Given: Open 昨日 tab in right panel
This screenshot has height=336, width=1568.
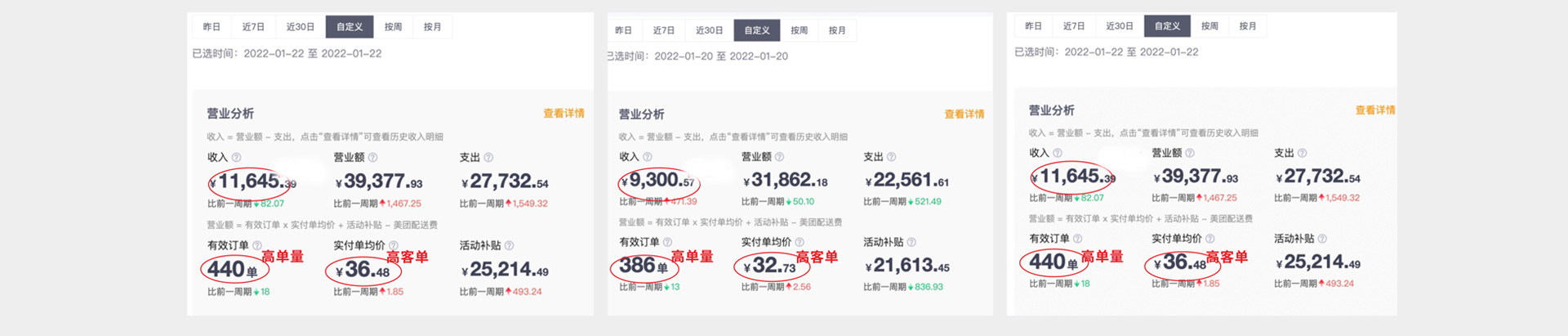Looking at the screenshot, I should coord(1033,26).
